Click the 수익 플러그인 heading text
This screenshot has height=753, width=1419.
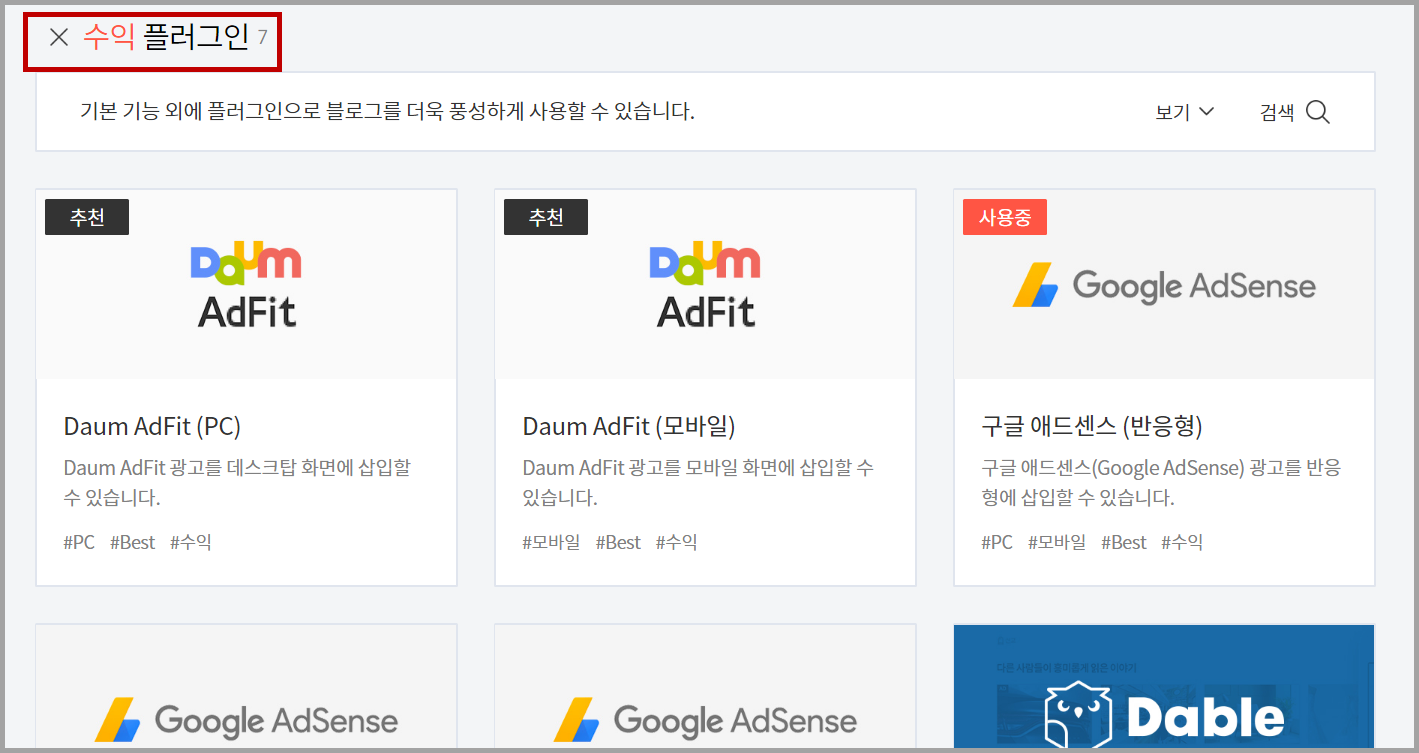pyautogui.click(x=166, y=38)
